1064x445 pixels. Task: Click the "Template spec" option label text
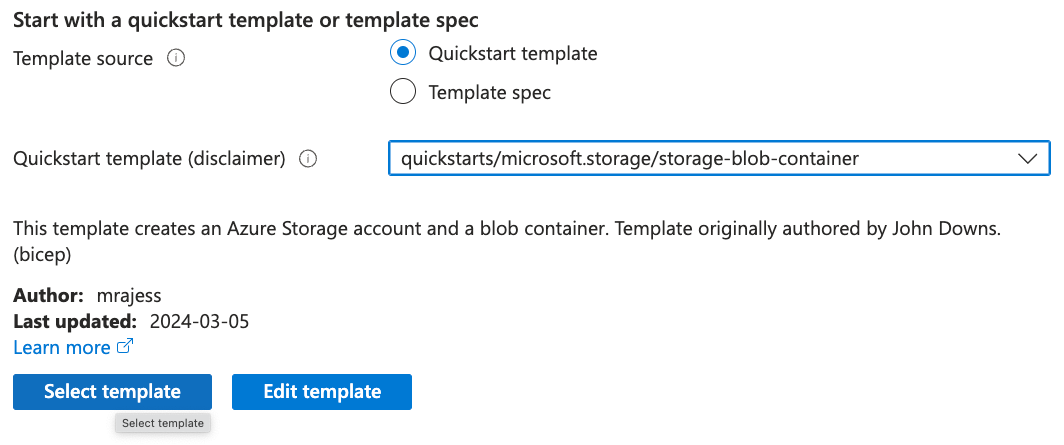pos(489,92)
